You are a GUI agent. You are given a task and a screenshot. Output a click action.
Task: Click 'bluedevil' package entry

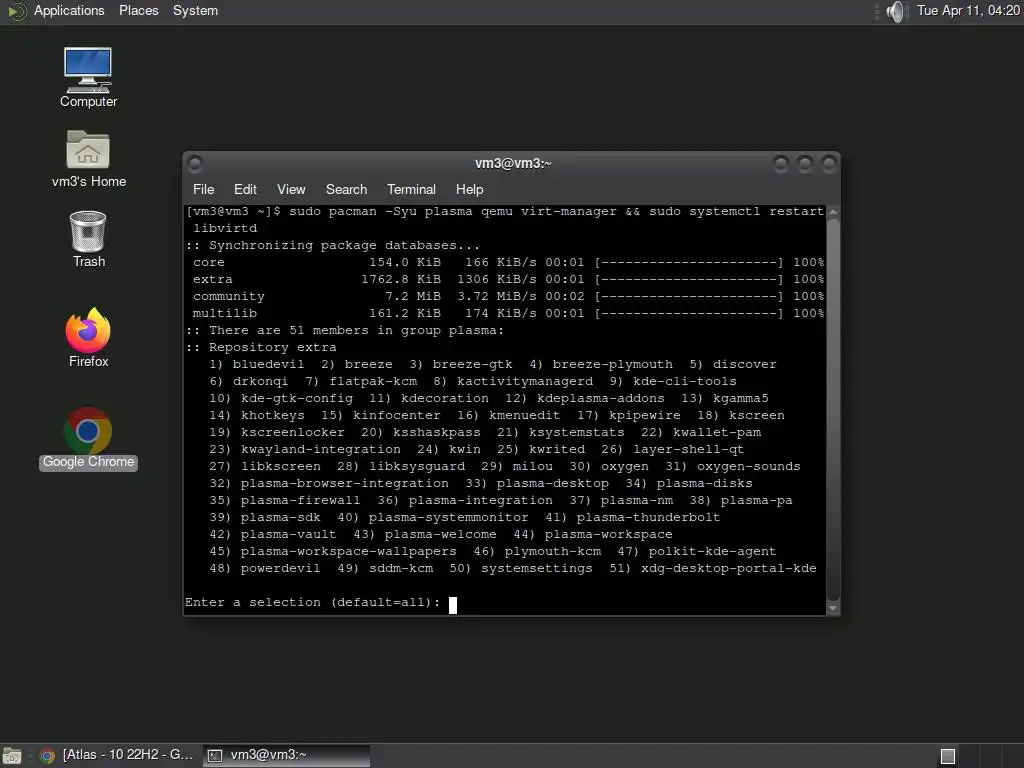click(268, 364)
